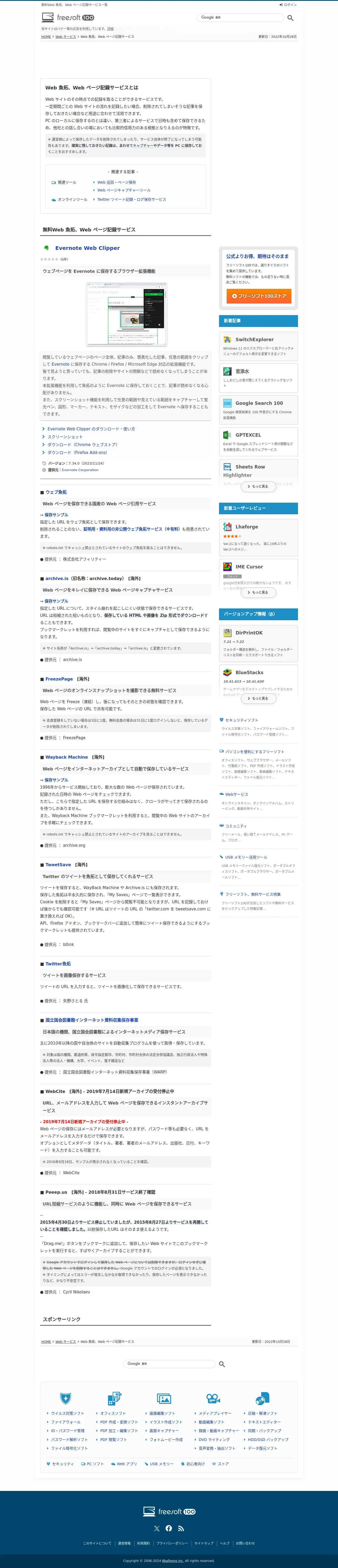Click the Facebook icon in footer
This screenshot has height=1568, width=338.
click(169, 1529)
